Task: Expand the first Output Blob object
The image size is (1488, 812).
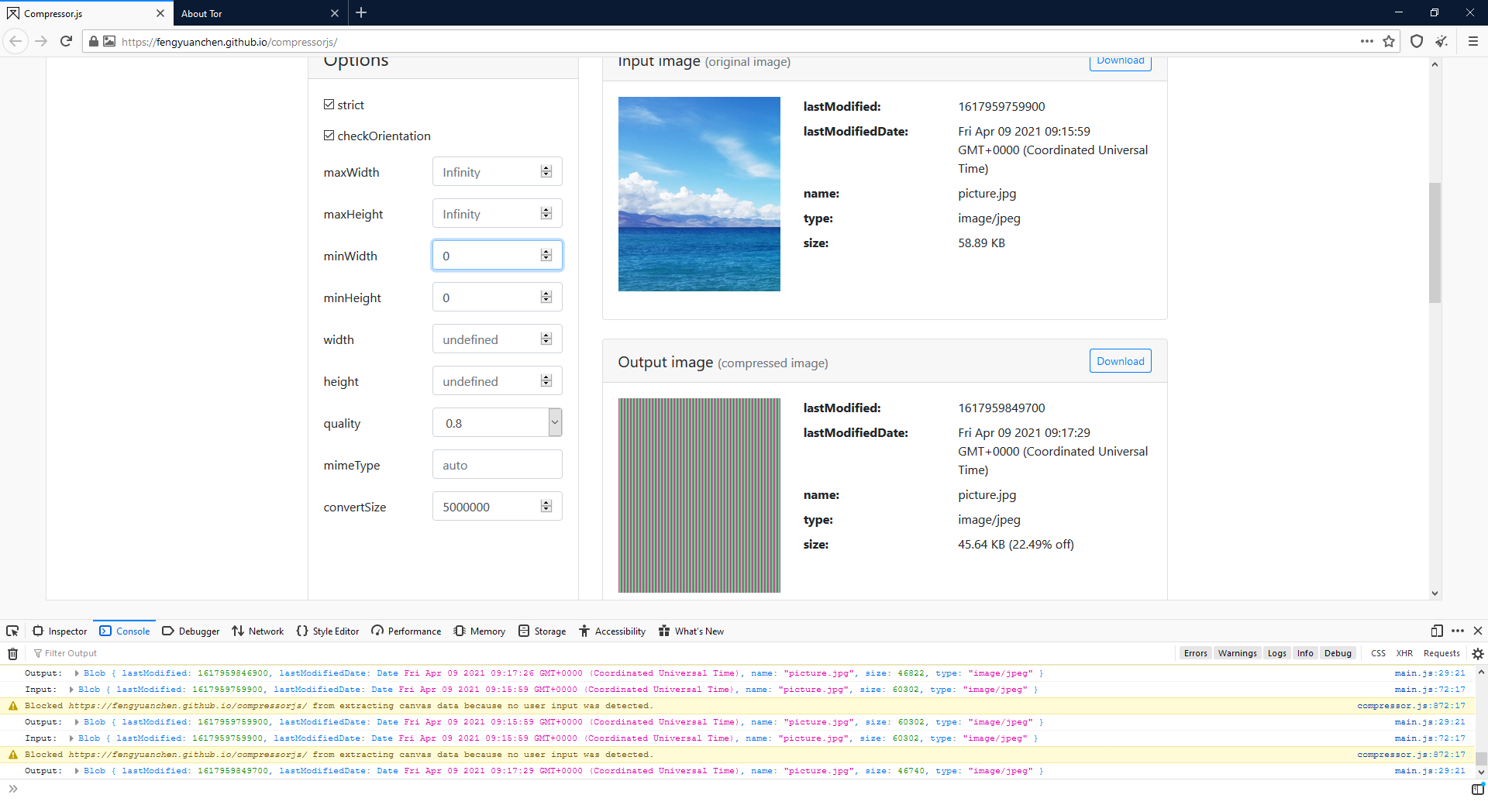Action: 76,673
